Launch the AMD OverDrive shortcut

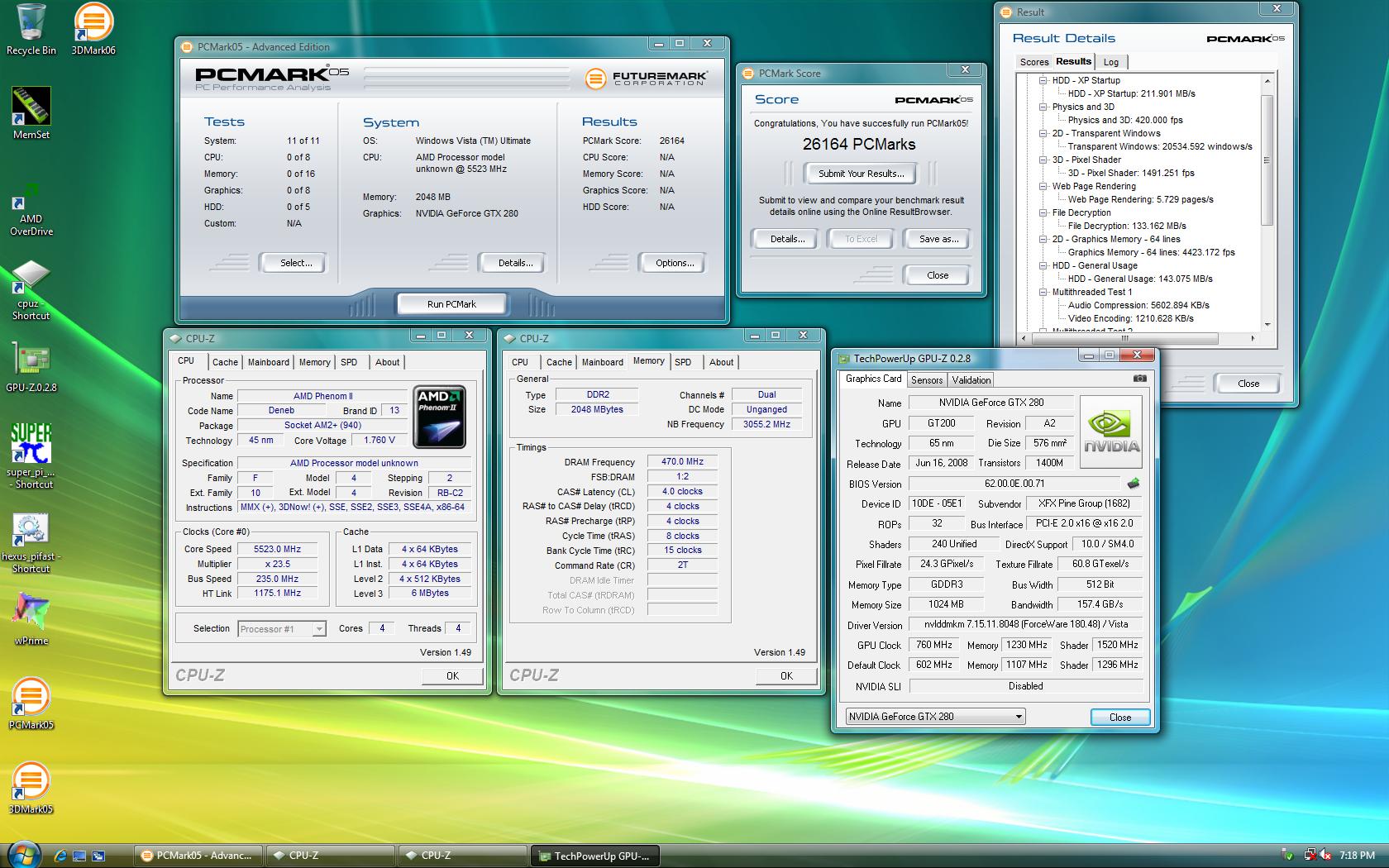point(31,210)
